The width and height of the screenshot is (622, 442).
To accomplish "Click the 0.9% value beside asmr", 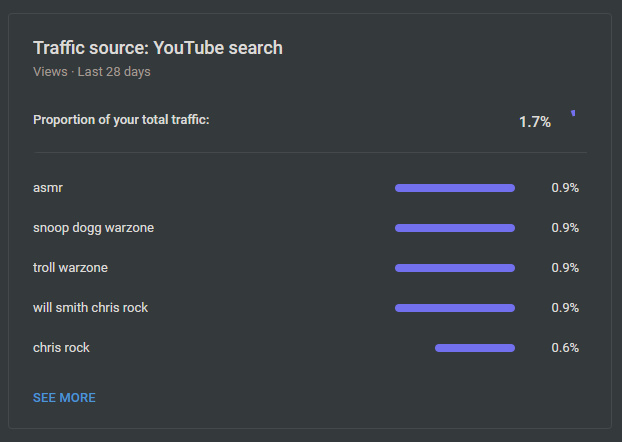I will pos(565,188).
